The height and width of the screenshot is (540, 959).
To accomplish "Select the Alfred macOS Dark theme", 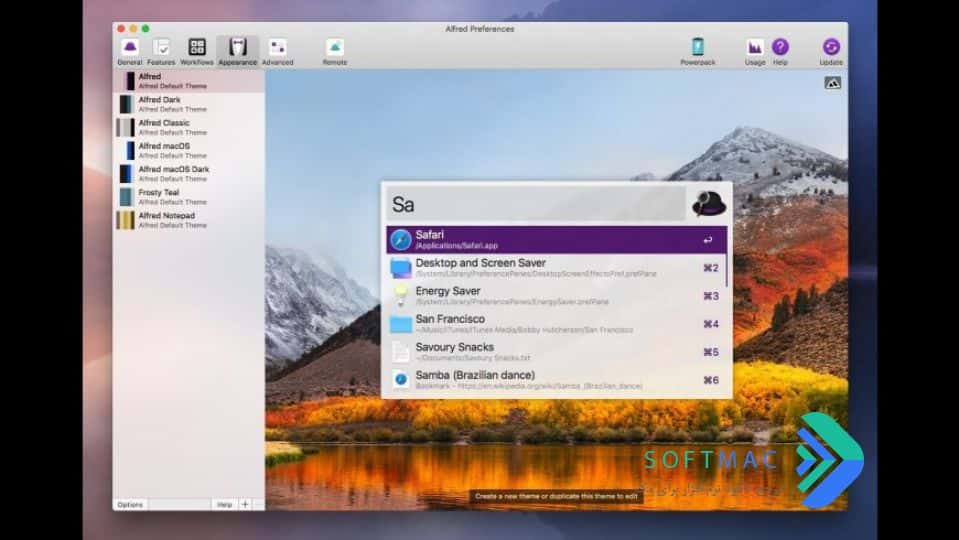I will click(189, 174).
